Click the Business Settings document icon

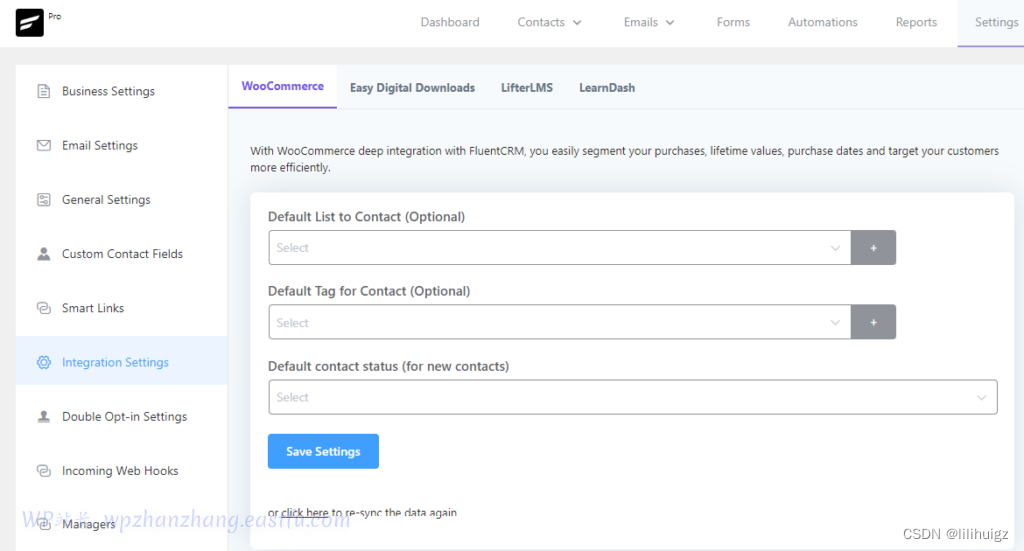pyautogui.click(x=44, y=91)
